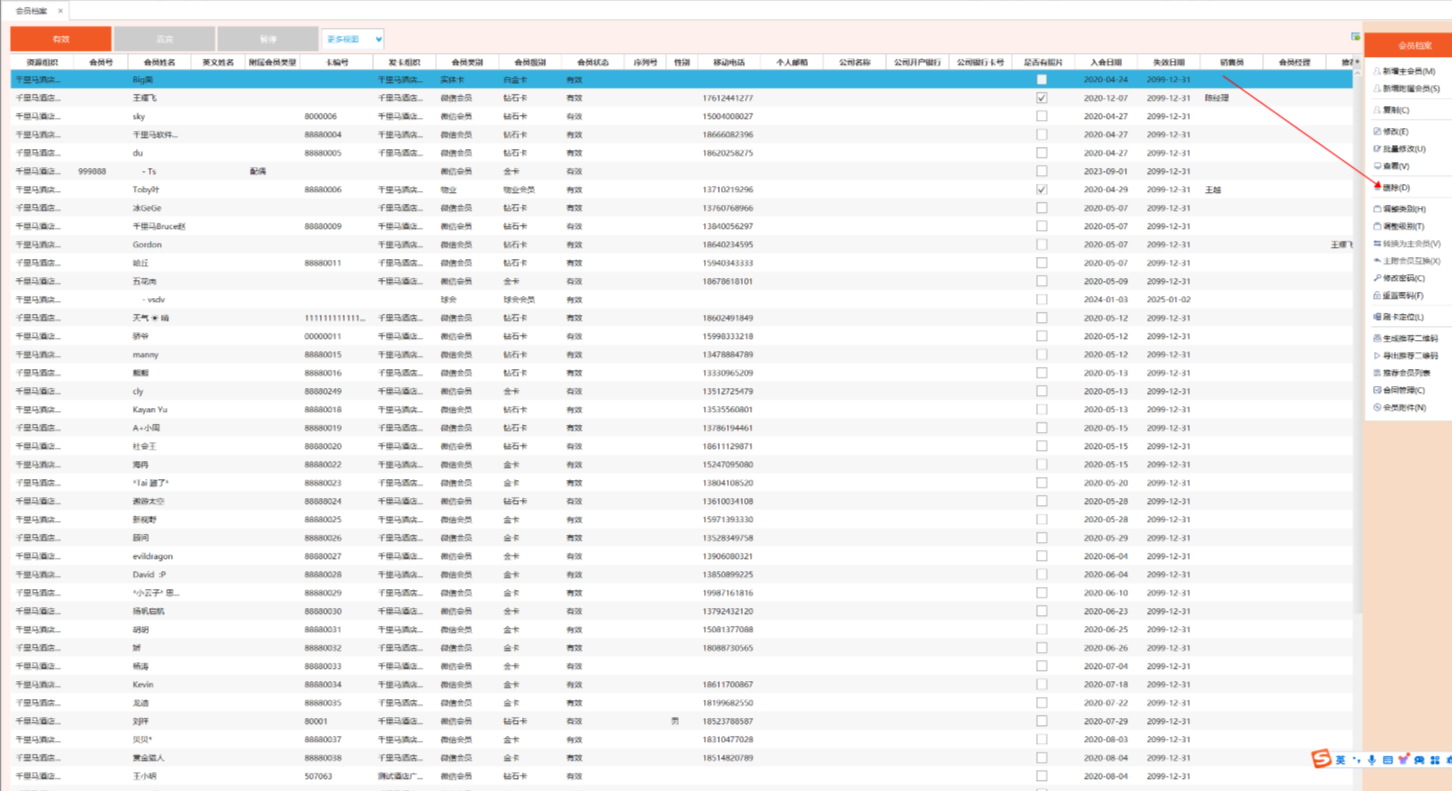Viewport: 1452px width, 791px height.
Task: Click the 新增主会员(M) add member icon
Action: tap(1377, 71)
